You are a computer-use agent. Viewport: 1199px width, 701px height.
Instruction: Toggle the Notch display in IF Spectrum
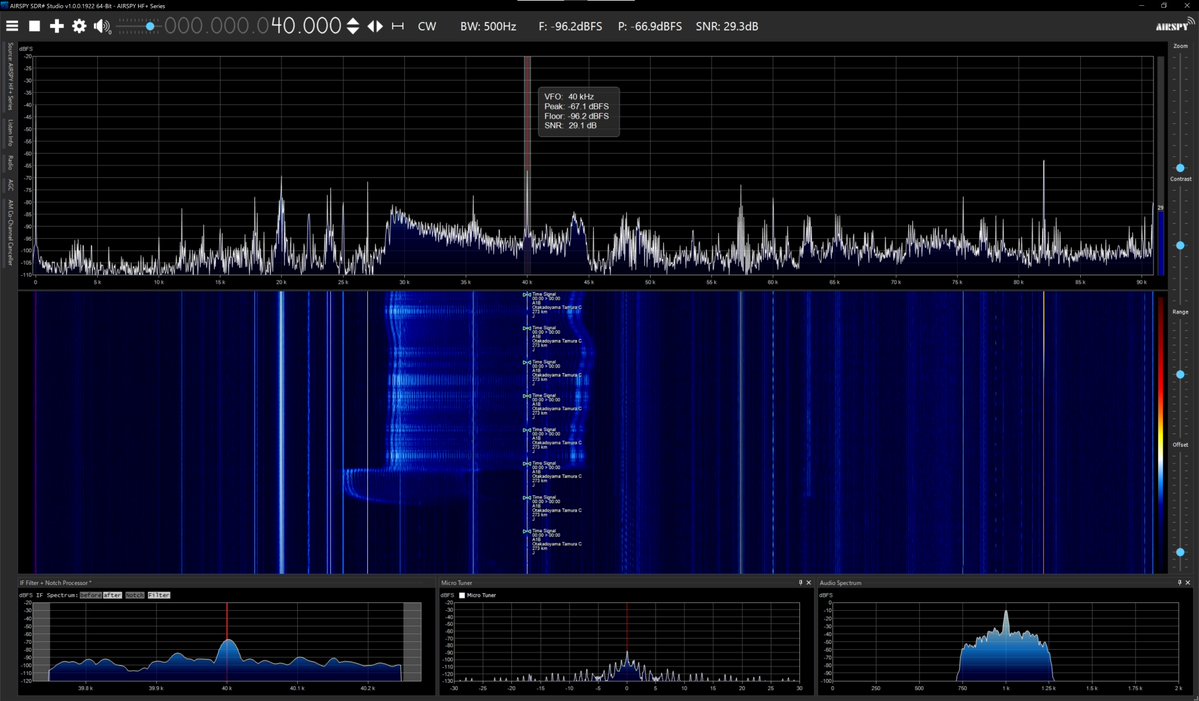135,595
